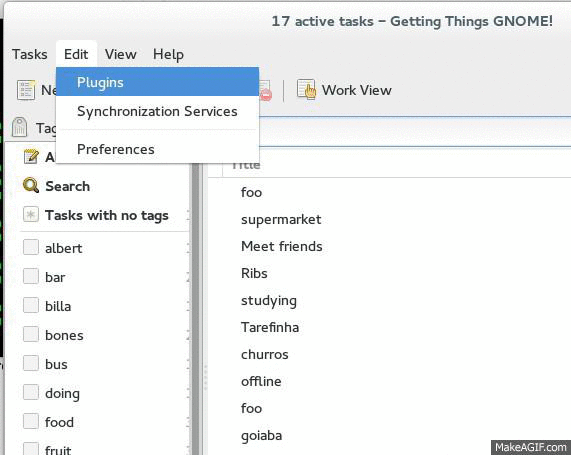The width and height of the screenshot is (571, 455).
Task: Open the Tasks menu
Action: coord(29,54)
